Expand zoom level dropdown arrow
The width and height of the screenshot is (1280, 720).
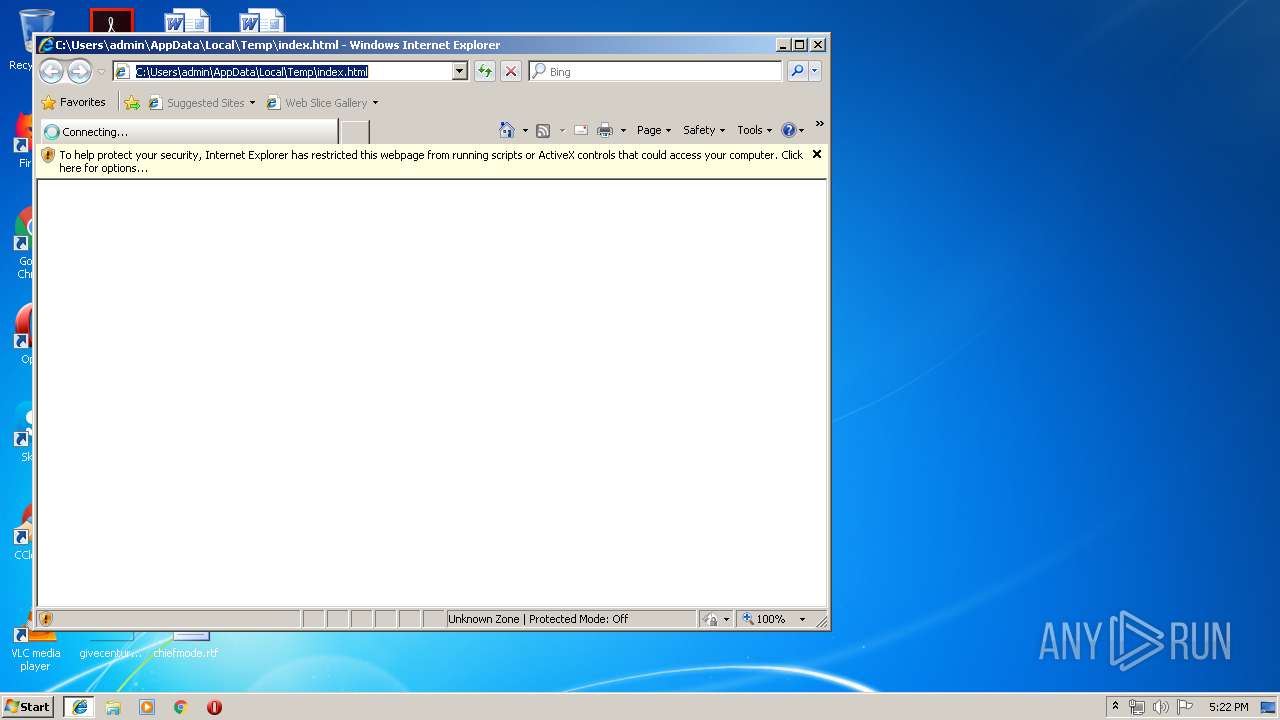click(x=802, y=620)
